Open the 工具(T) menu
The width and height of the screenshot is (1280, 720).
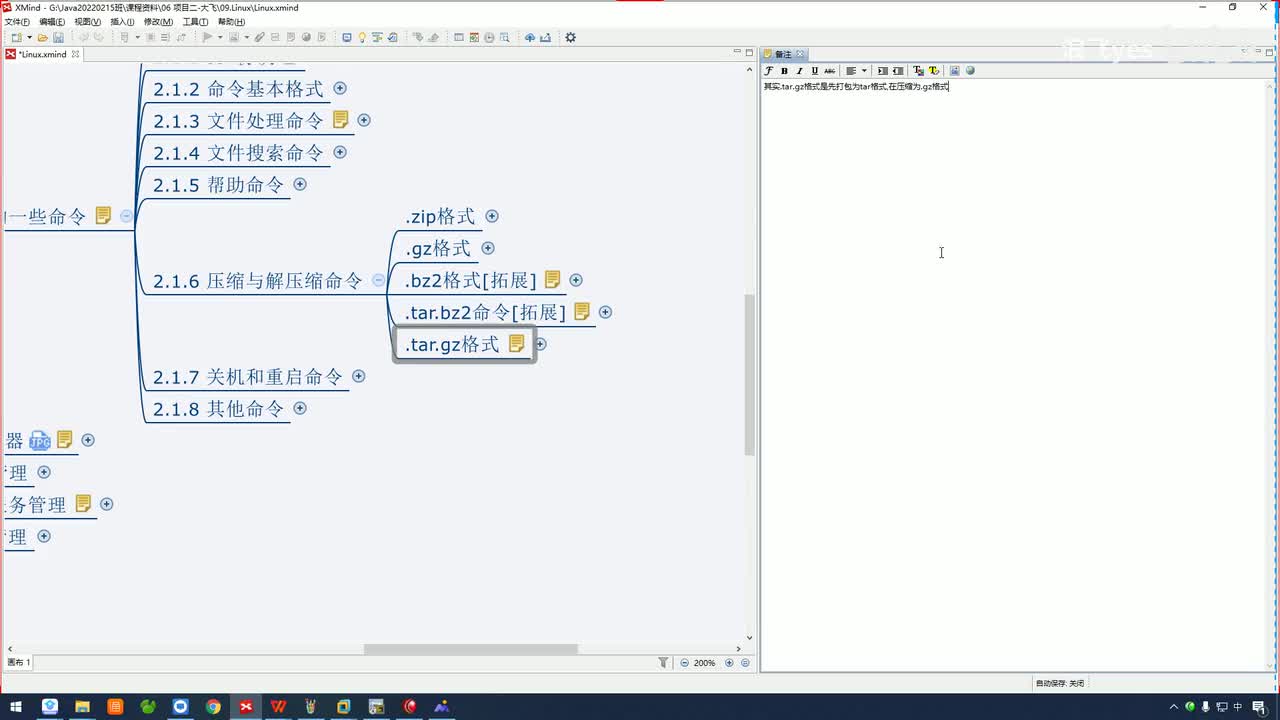point(195,21)
